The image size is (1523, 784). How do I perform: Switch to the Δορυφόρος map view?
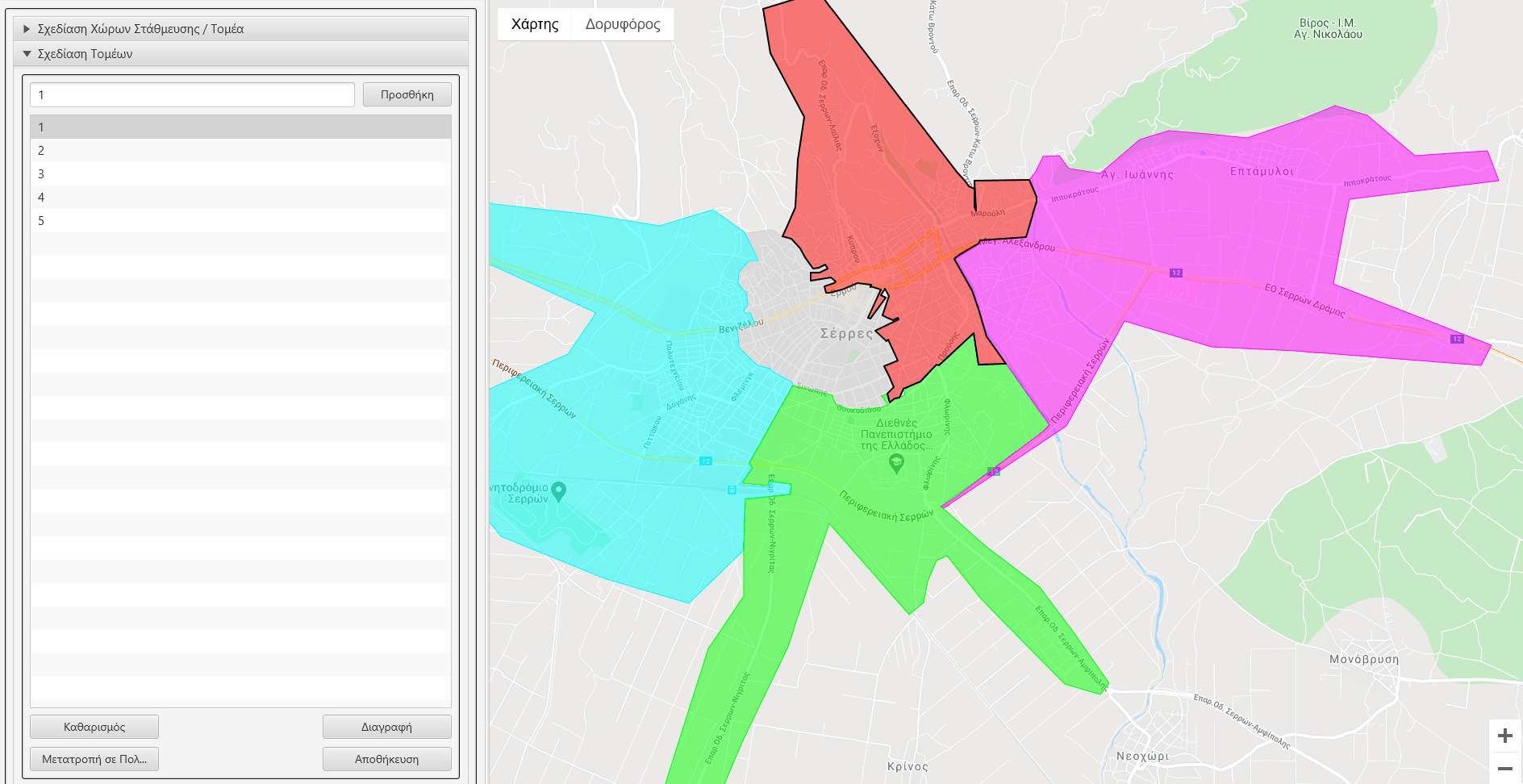[x=622, y=24]
